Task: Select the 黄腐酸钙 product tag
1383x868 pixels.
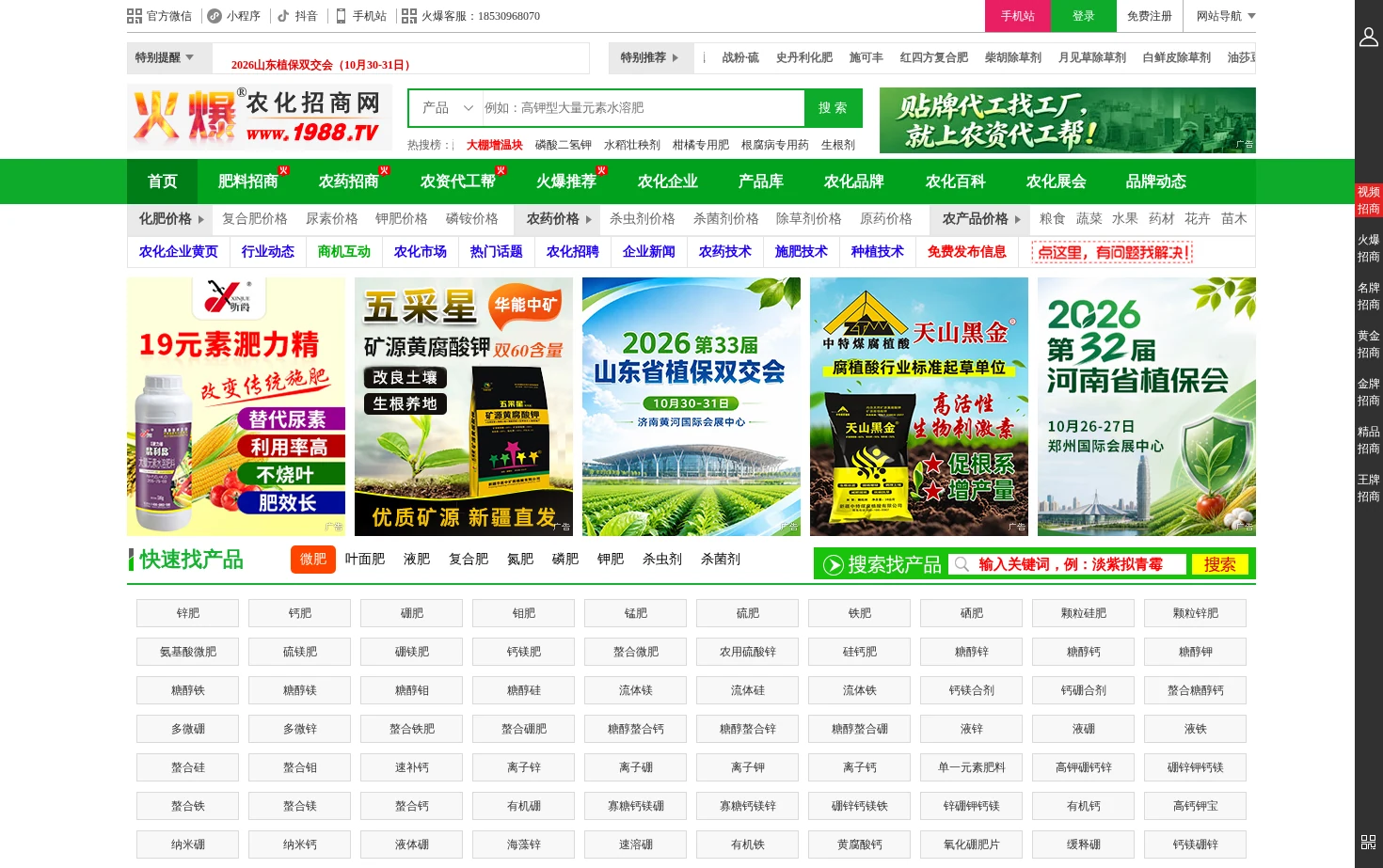Action: click(860, 844)
